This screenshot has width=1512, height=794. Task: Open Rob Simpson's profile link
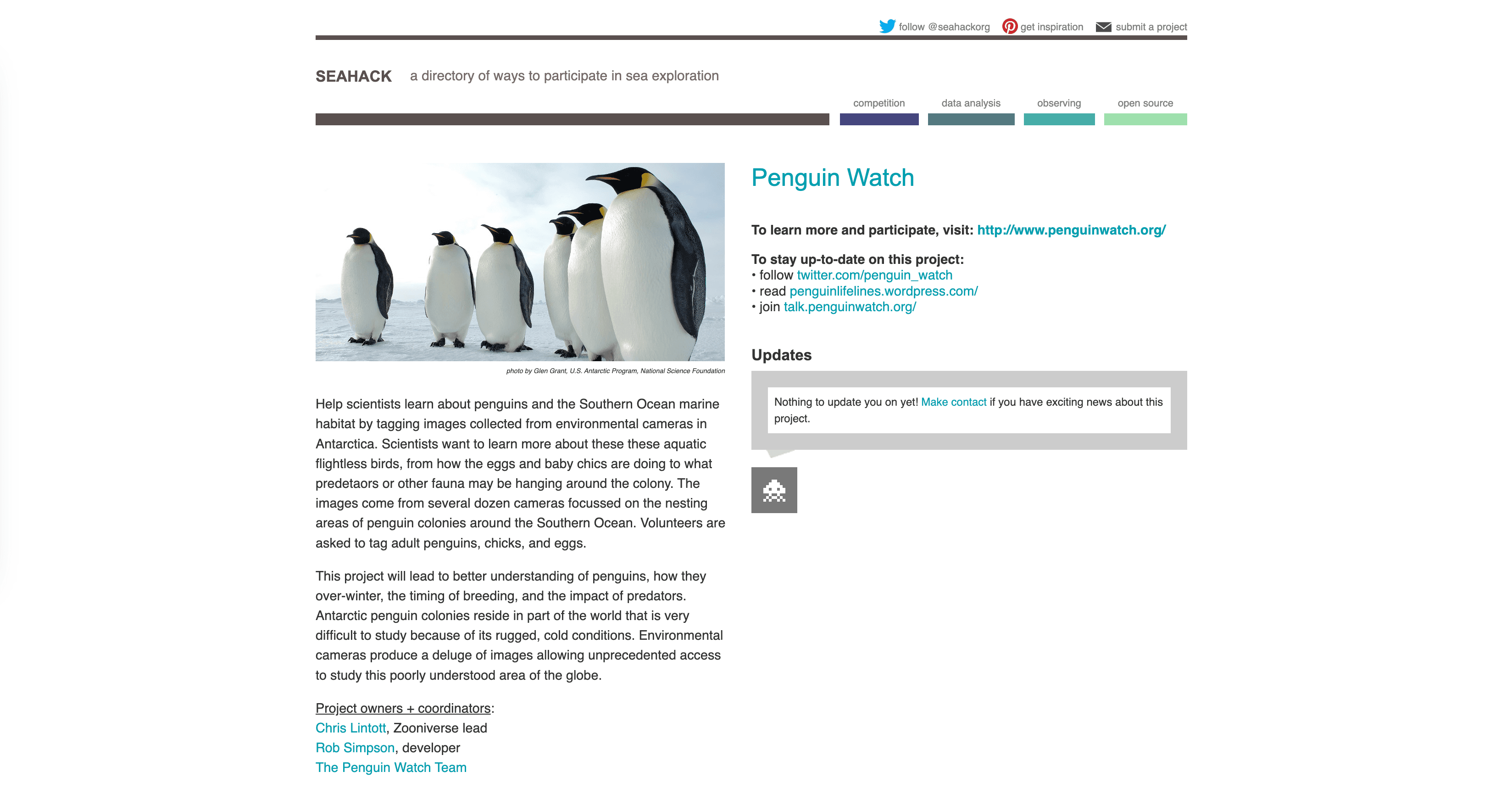pyautogui.click(x=355, y=748)
